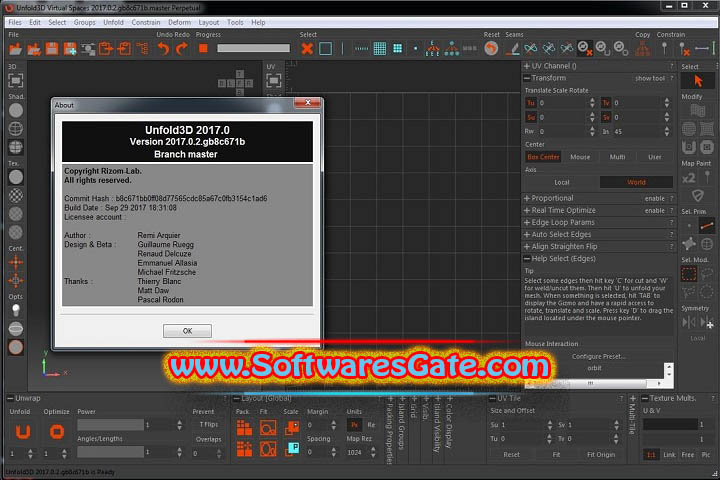Click the red stop progress icon
The width and height of the screenshot is (720, 480).
click(x=203, y=48)
